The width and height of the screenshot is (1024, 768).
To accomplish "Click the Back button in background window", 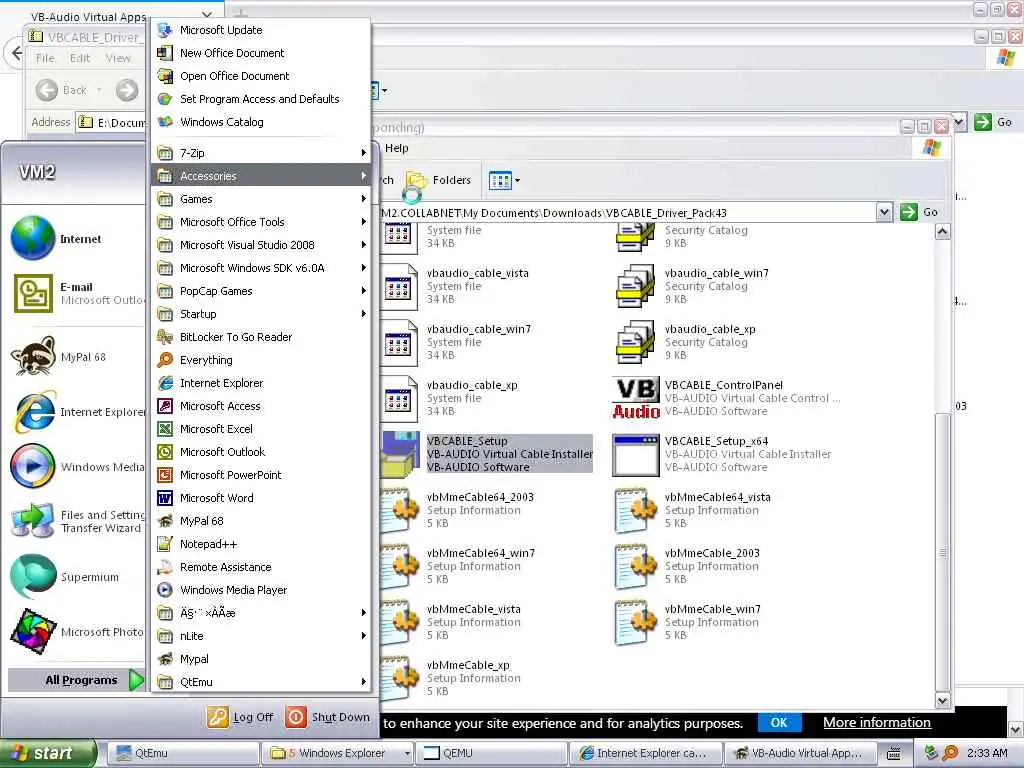I will pyautogui.click(x=61, y=90).
